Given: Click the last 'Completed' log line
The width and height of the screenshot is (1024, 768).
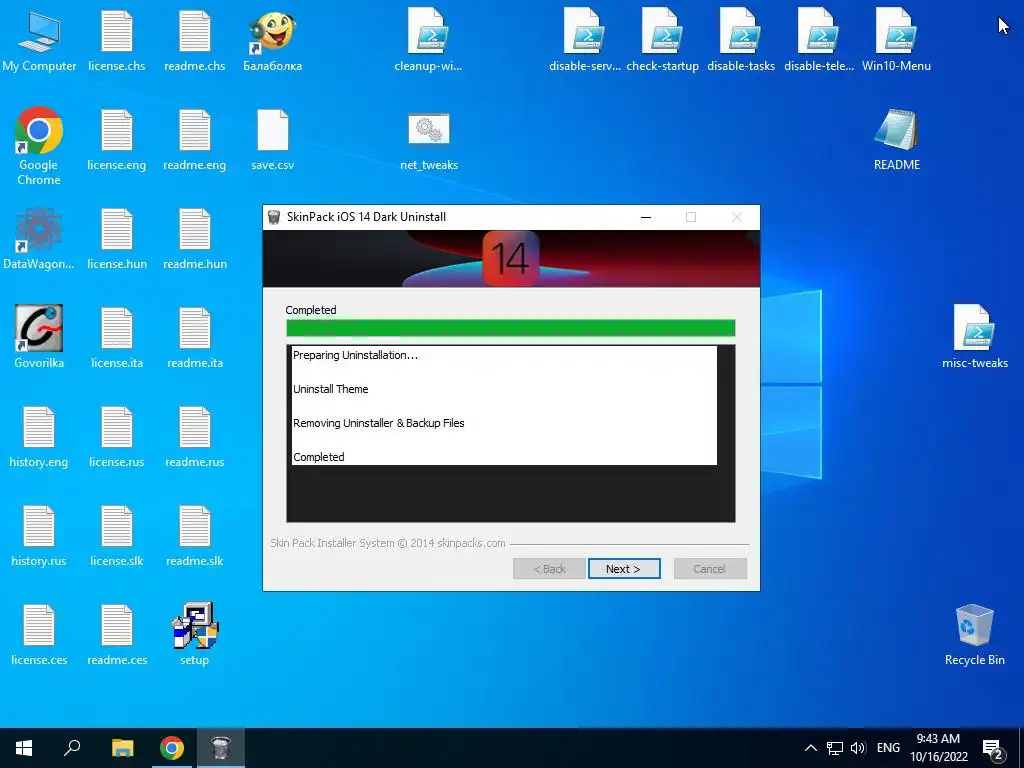Looking at the screenshot, I should click(319, 457).
